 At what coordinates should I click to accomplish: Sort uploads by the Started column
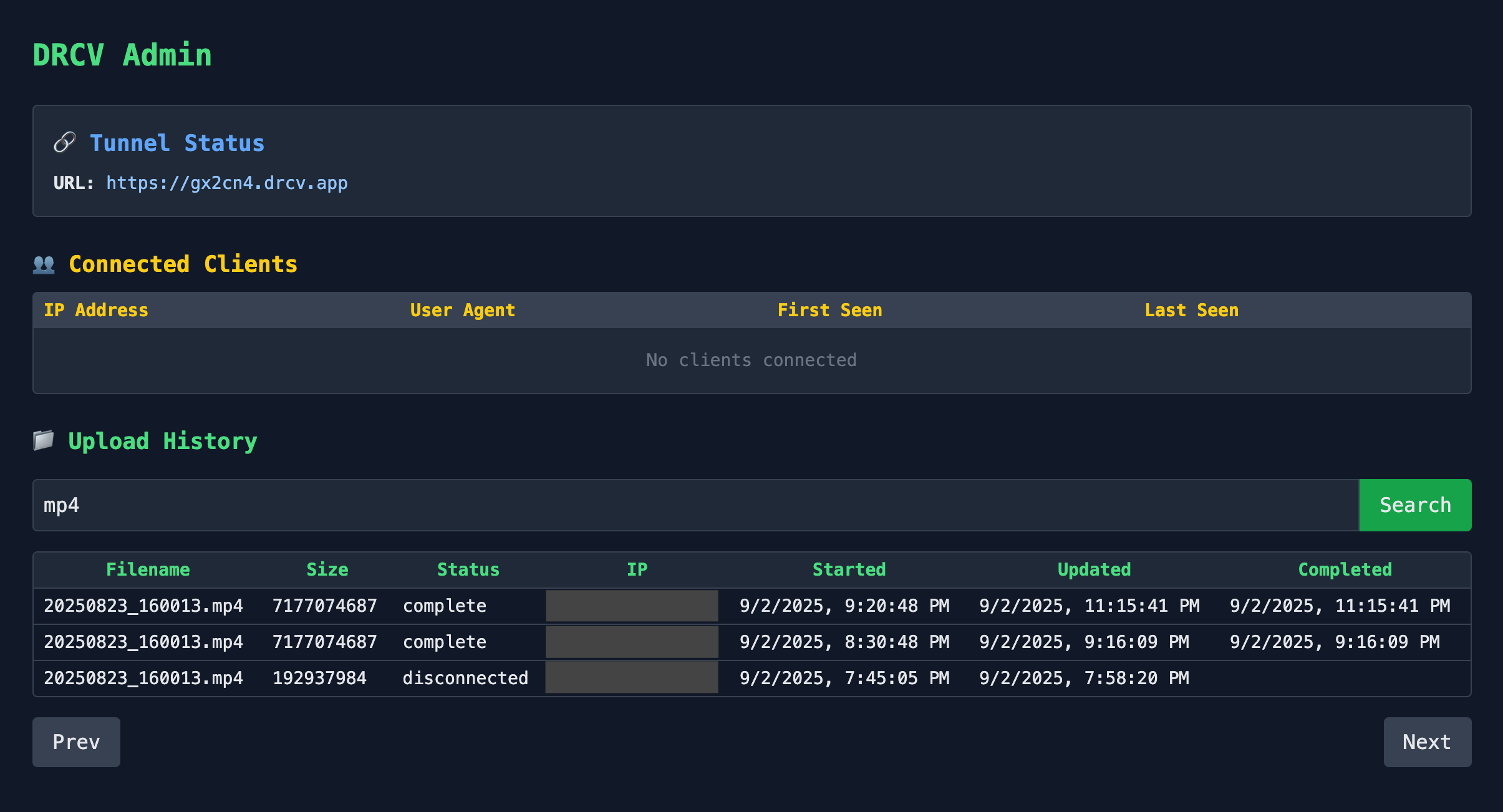(849, 569)
